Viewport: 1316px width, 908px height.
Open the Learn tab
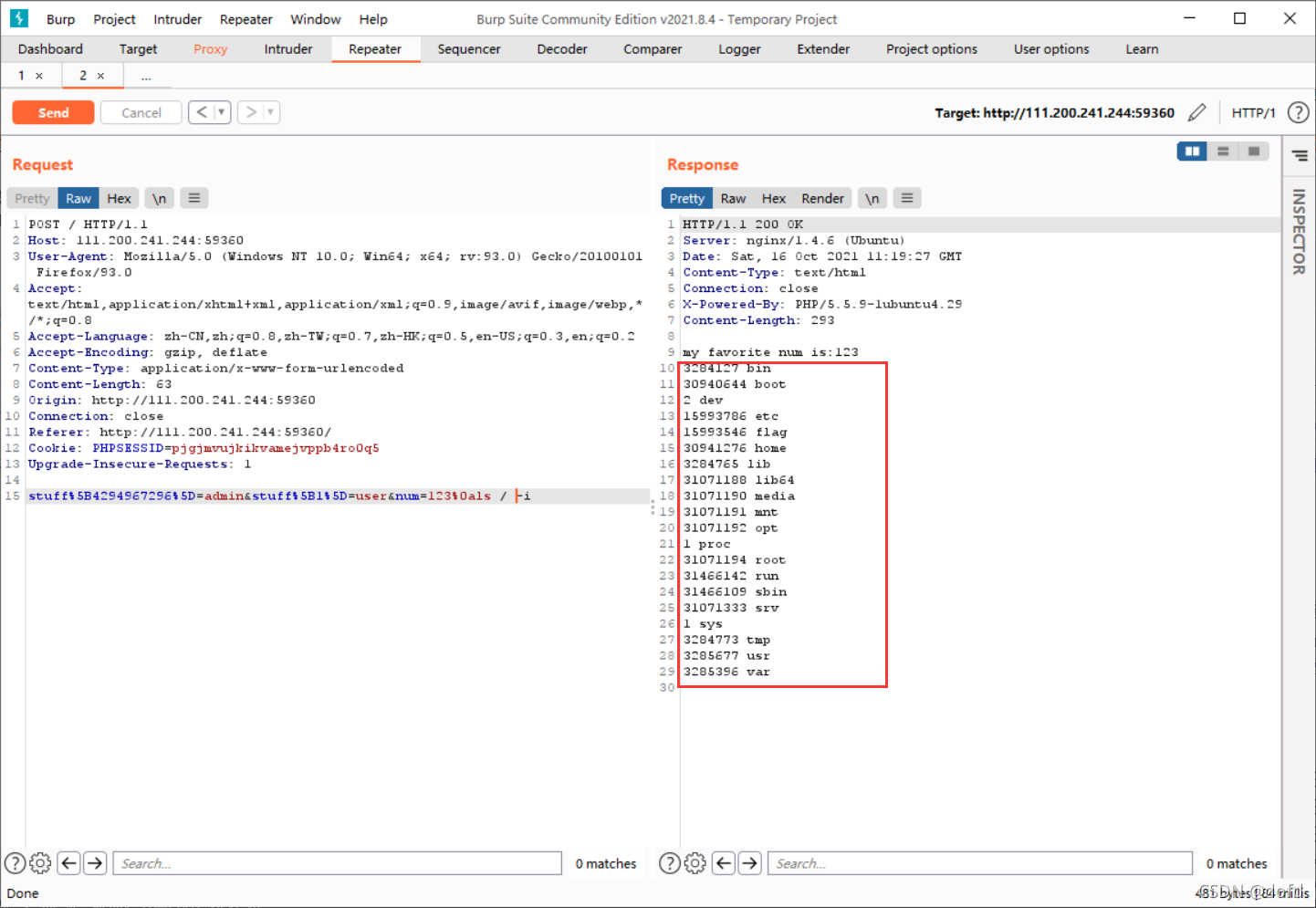coord(1142,49)
